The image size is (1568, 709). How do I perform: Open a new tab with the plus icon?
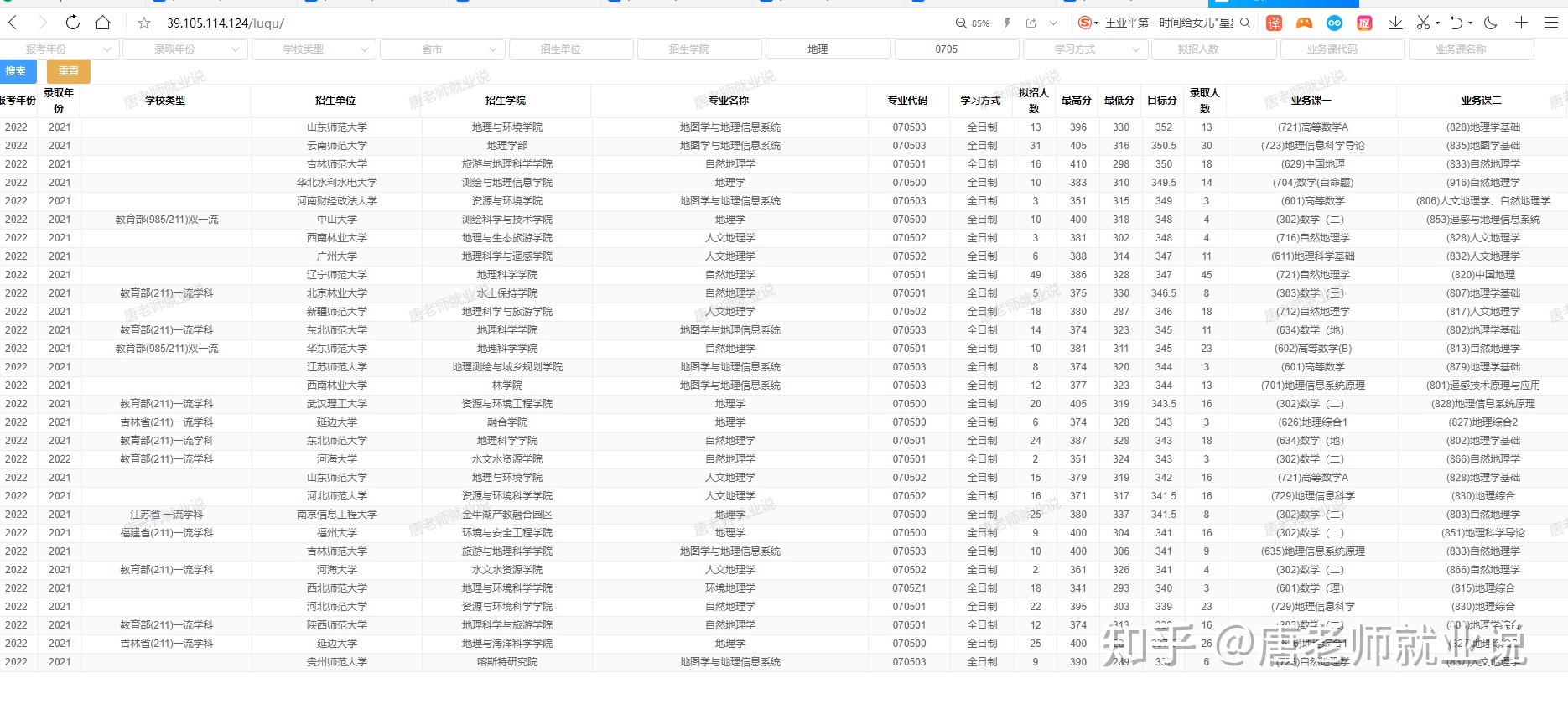[1521, 23]
